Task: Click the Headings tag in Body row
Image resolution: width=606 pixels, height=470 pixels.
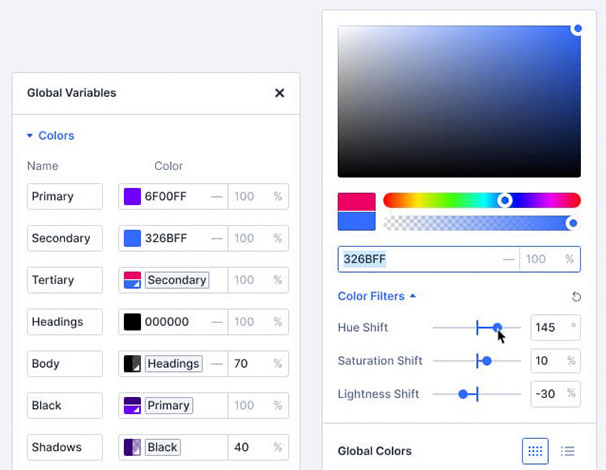Action: (x=174, y=364)
